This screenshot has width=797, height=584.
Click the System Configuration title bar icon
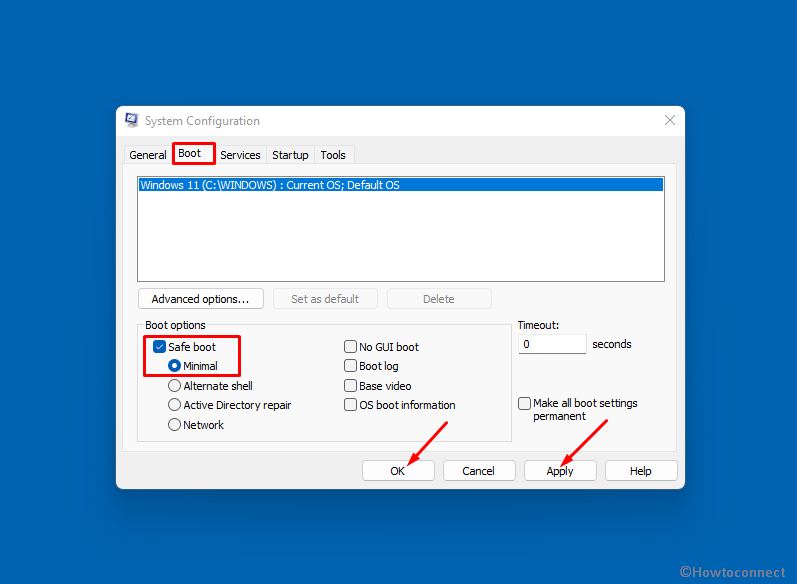[x=132, y=120]
